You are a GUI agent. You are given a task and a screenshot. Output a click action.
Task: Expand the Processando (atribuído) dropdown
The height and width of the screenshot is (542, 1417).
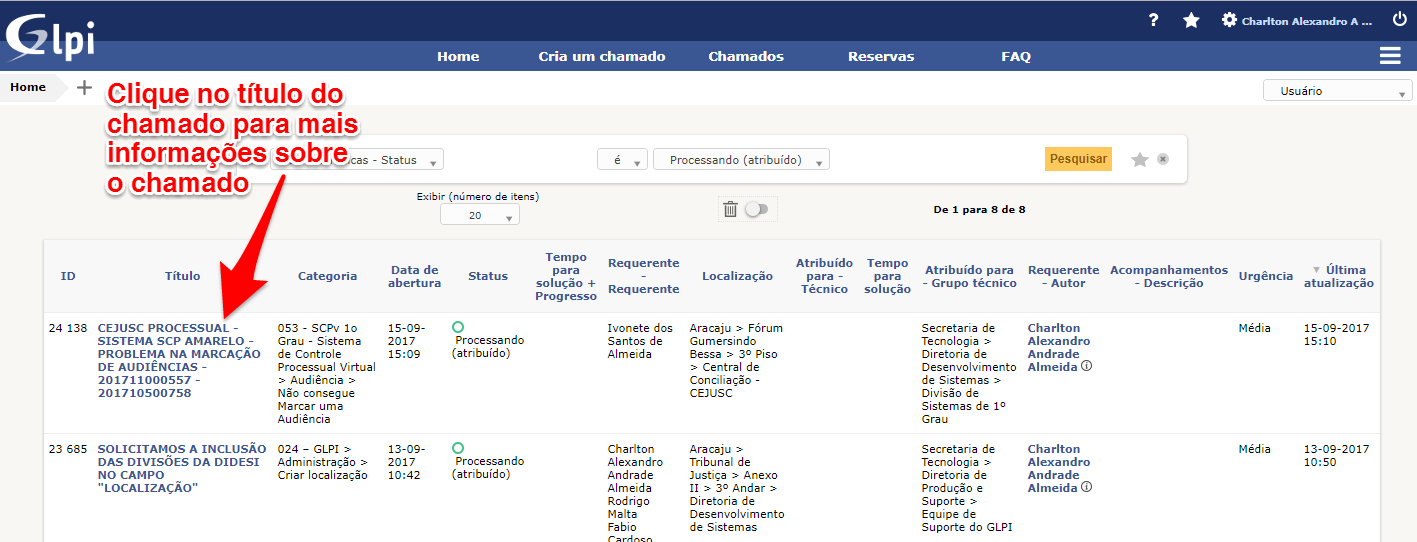pos(740,160)
